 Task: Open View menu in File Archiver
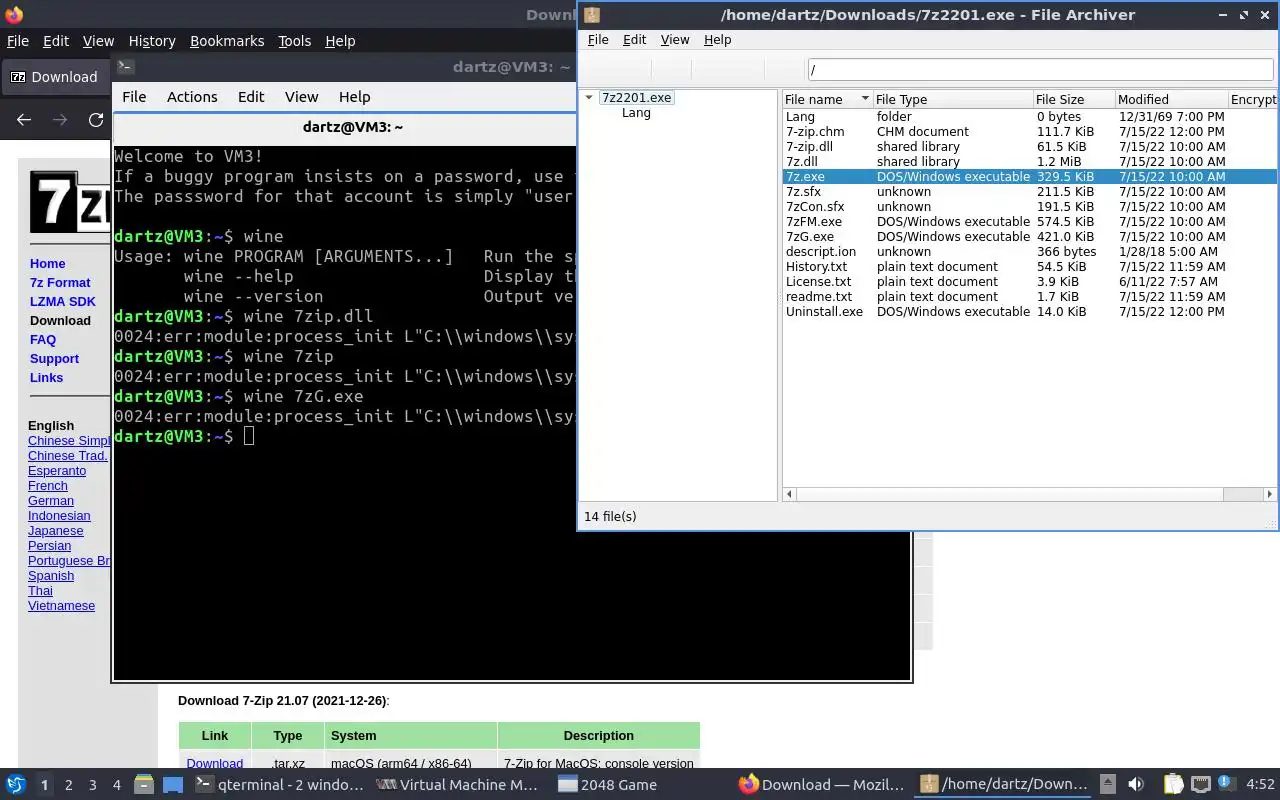[x=675, y=40]
